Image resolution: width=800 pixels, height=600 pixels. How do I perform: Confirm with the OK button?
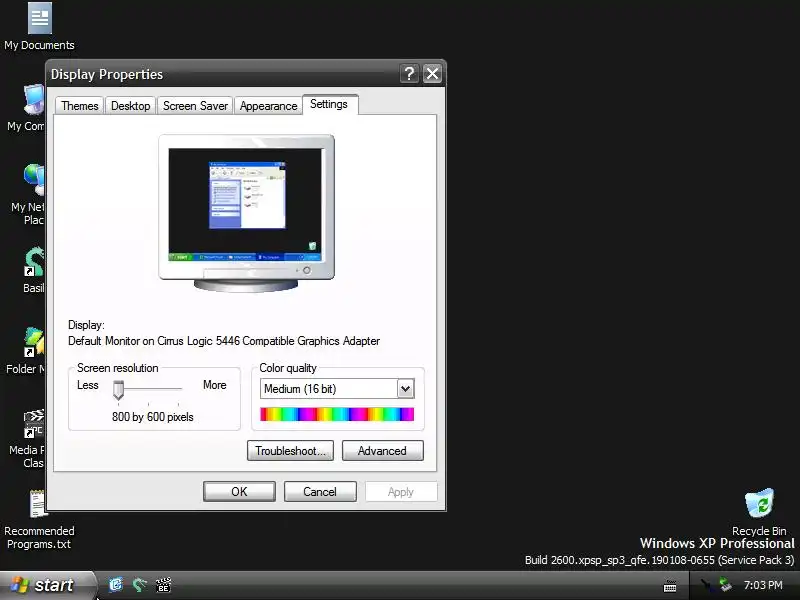click(x=239, y=492)
